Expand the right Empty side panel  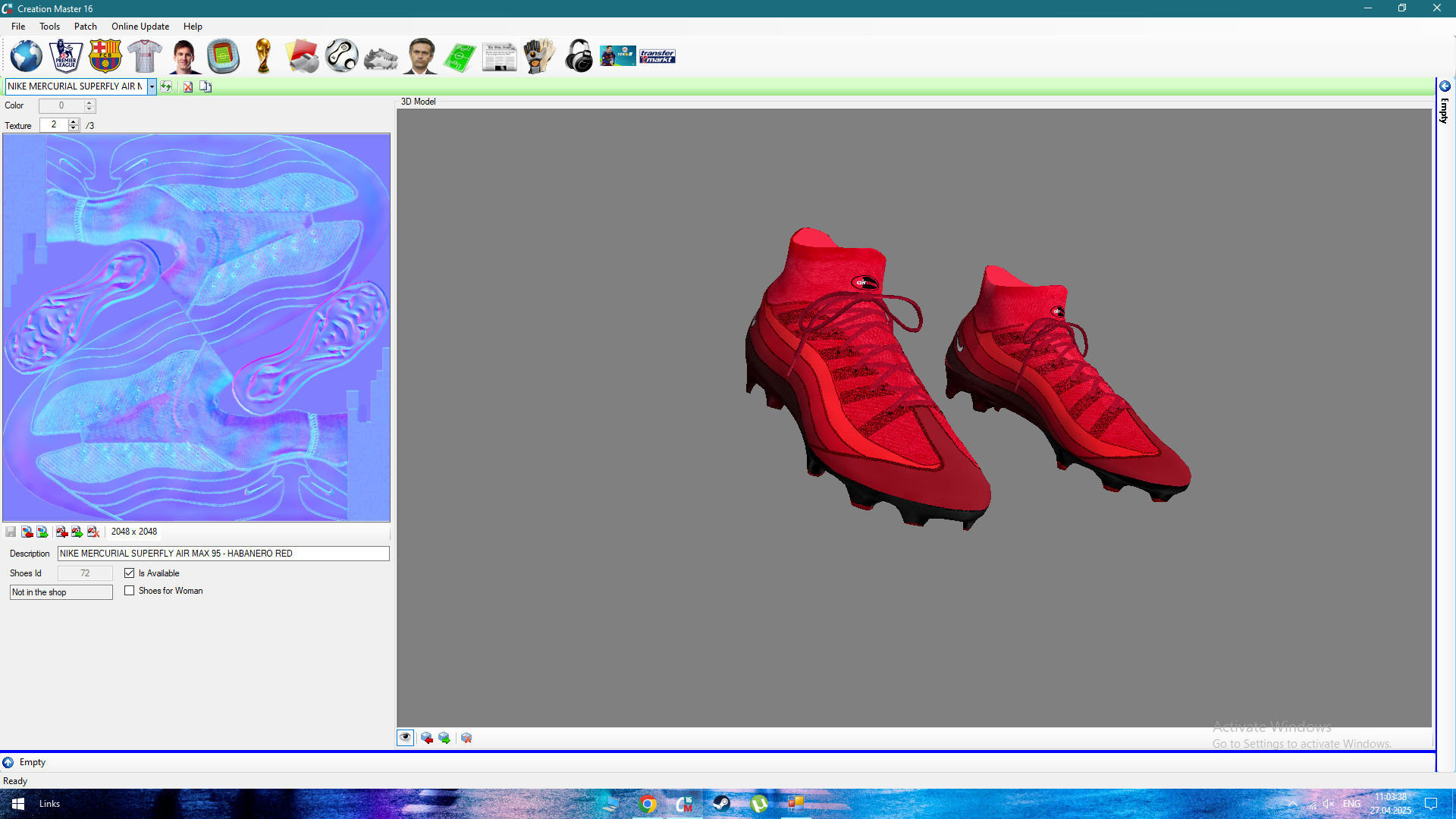pos(1445,86)
